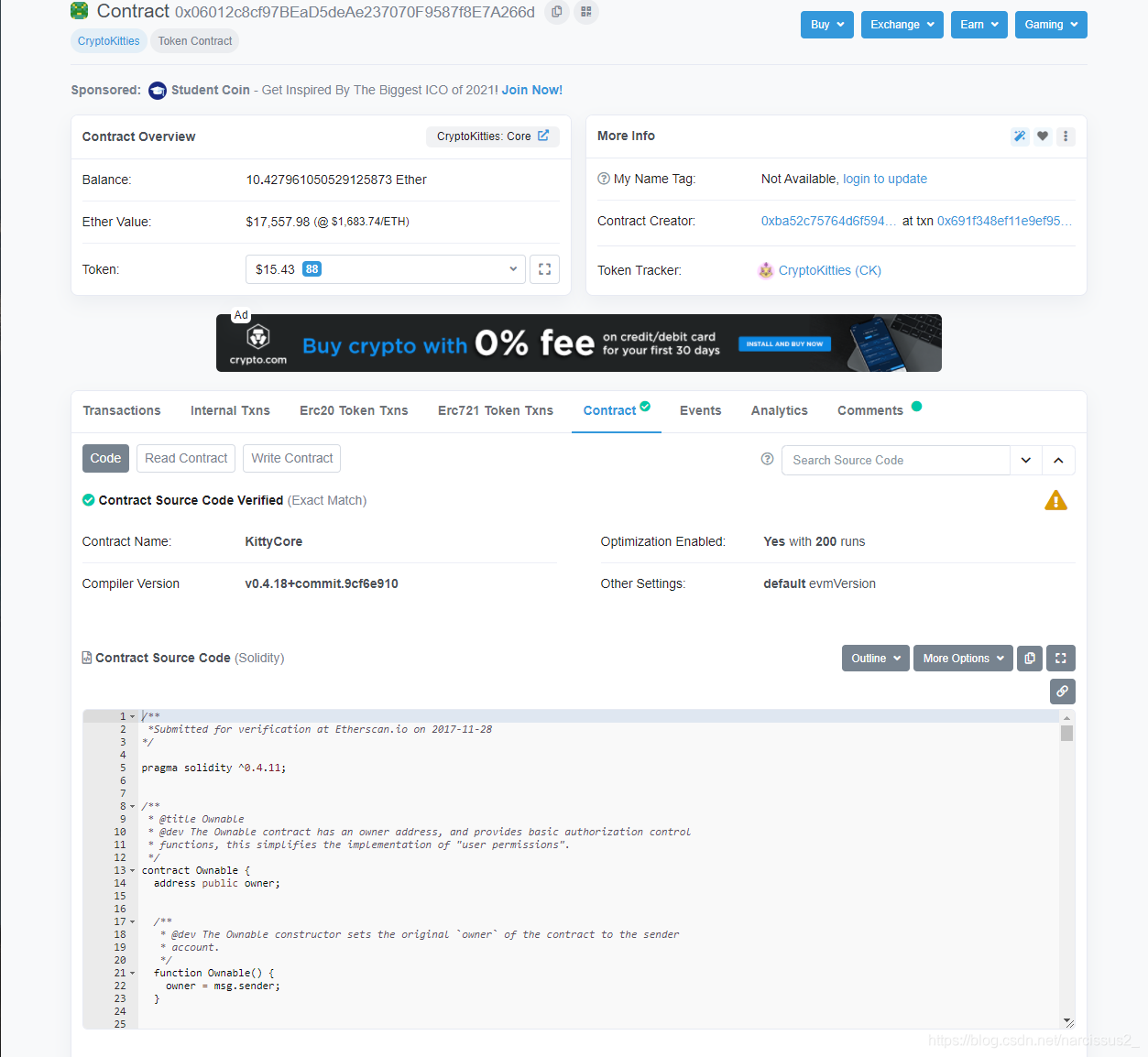Click the Code button
The height and width of the screenshot is (1057, 1148).
point(105,459)
